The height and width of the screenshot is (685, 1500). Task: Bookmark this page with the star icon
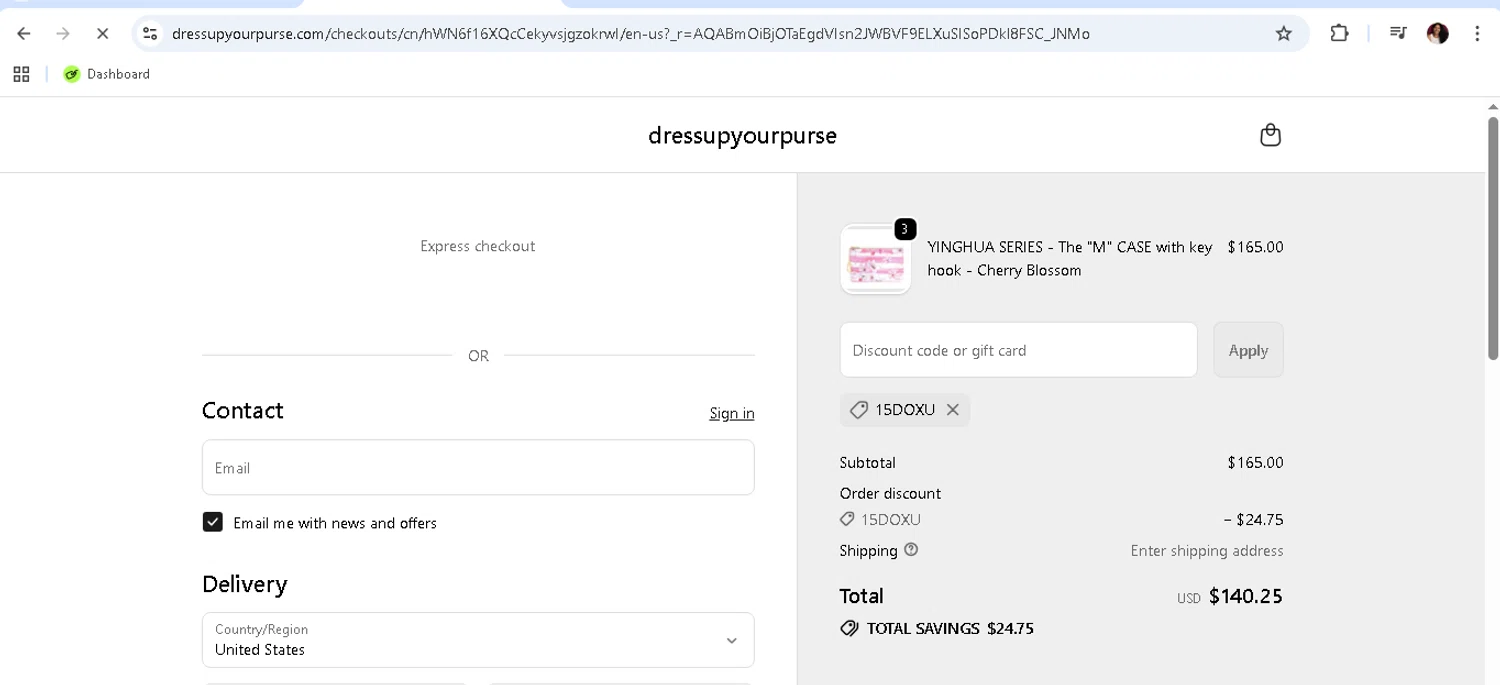[x=1284, y=33]
